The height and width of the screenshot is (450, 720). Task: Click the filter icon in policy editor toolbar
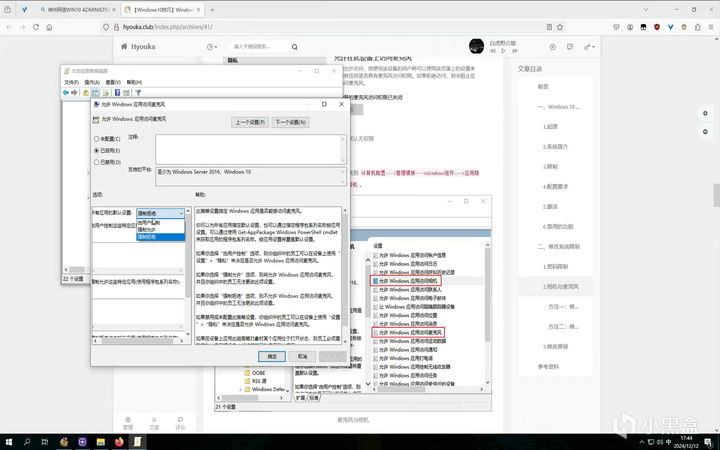pyautogui.click(x=138, y=93)
